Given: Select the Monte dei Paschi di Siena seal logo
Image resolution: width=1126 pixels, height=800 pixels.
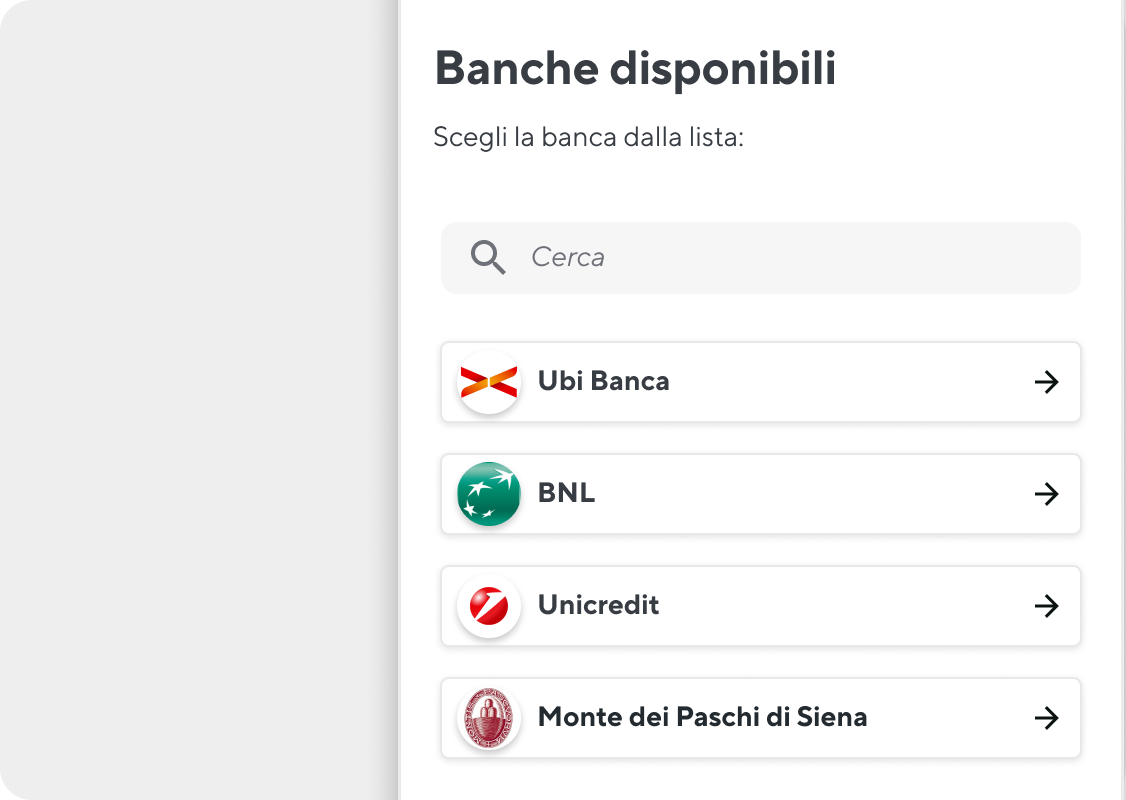Looking at the screenshot, I should [488, 717].
